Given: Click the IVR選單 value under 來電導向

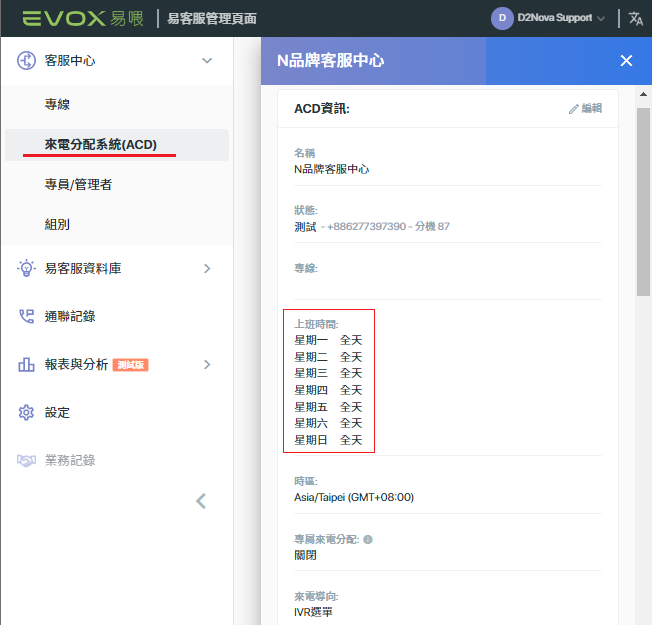Looking at the screenshot, I should (313, 612).
